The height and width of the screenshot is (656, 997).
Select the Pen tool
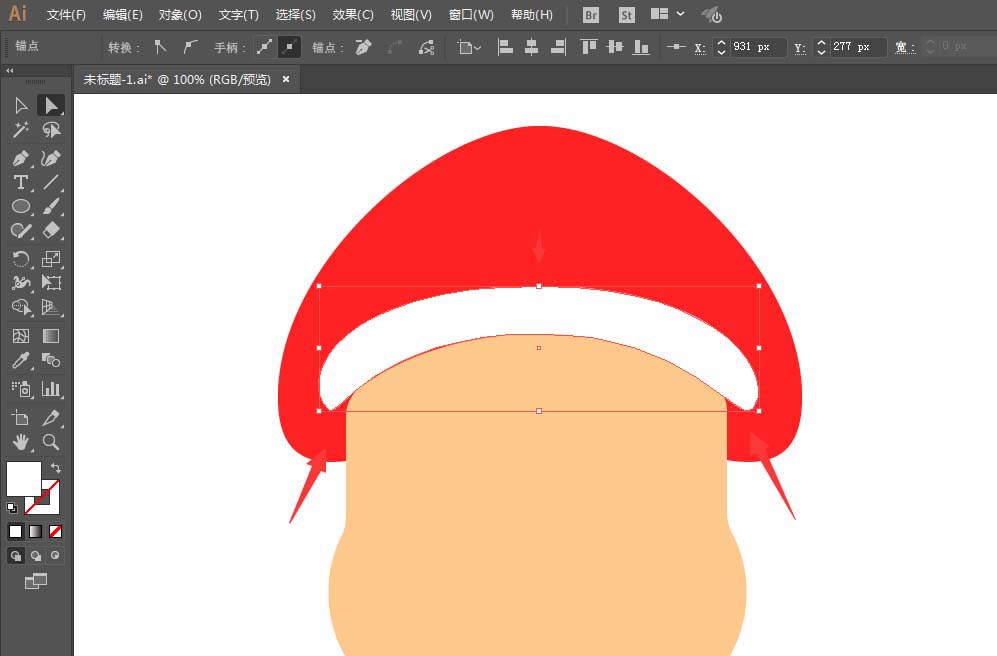coord(21,158)
